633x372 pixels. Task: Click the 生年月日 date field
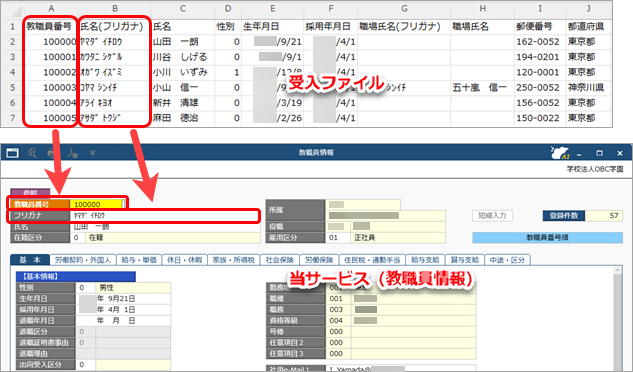[x=123, y=299]
